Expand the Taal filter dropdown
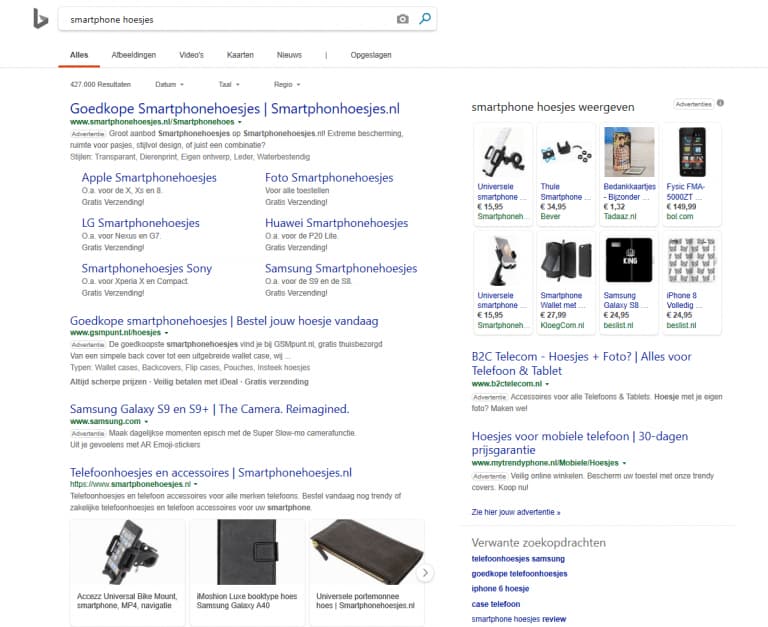The width and height of the screenshot is (768, 627). (x=229, y=84)
